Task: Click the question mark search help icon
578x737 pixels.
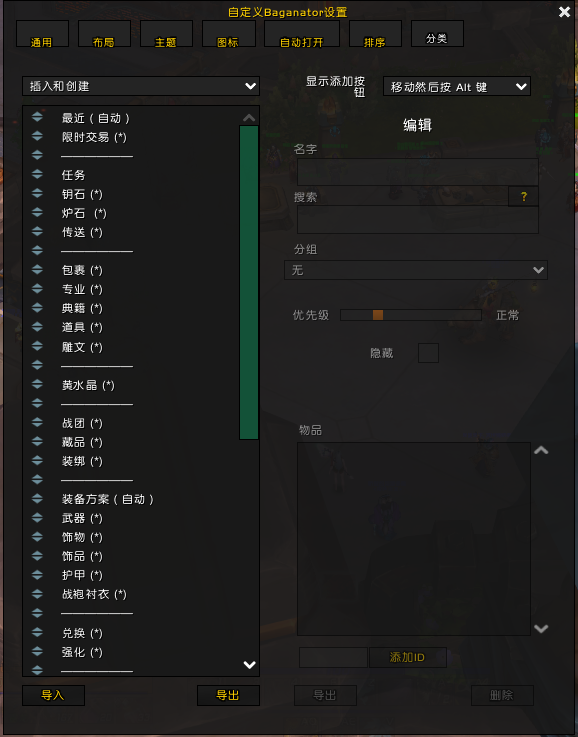Action: pos(523,196)
